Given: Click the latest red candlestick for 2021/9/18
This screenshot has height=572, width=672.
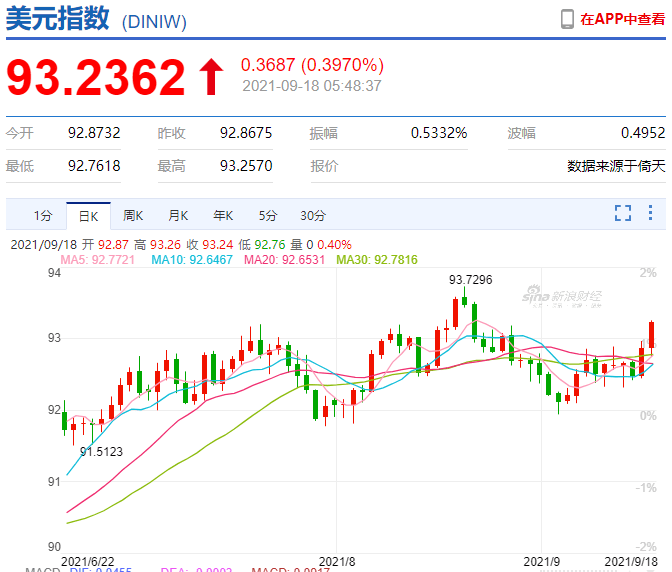Looking at the screenshot, I should pyautogui.click(x=651, y=335).
